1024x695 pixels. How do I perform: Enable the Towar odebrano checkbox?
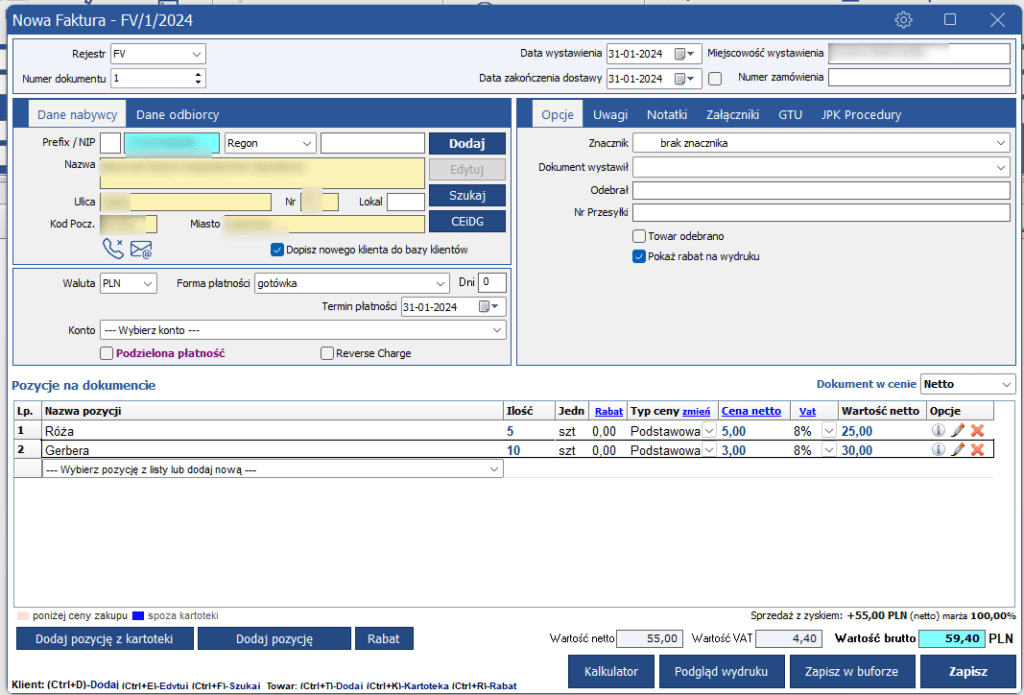point(639,236)
